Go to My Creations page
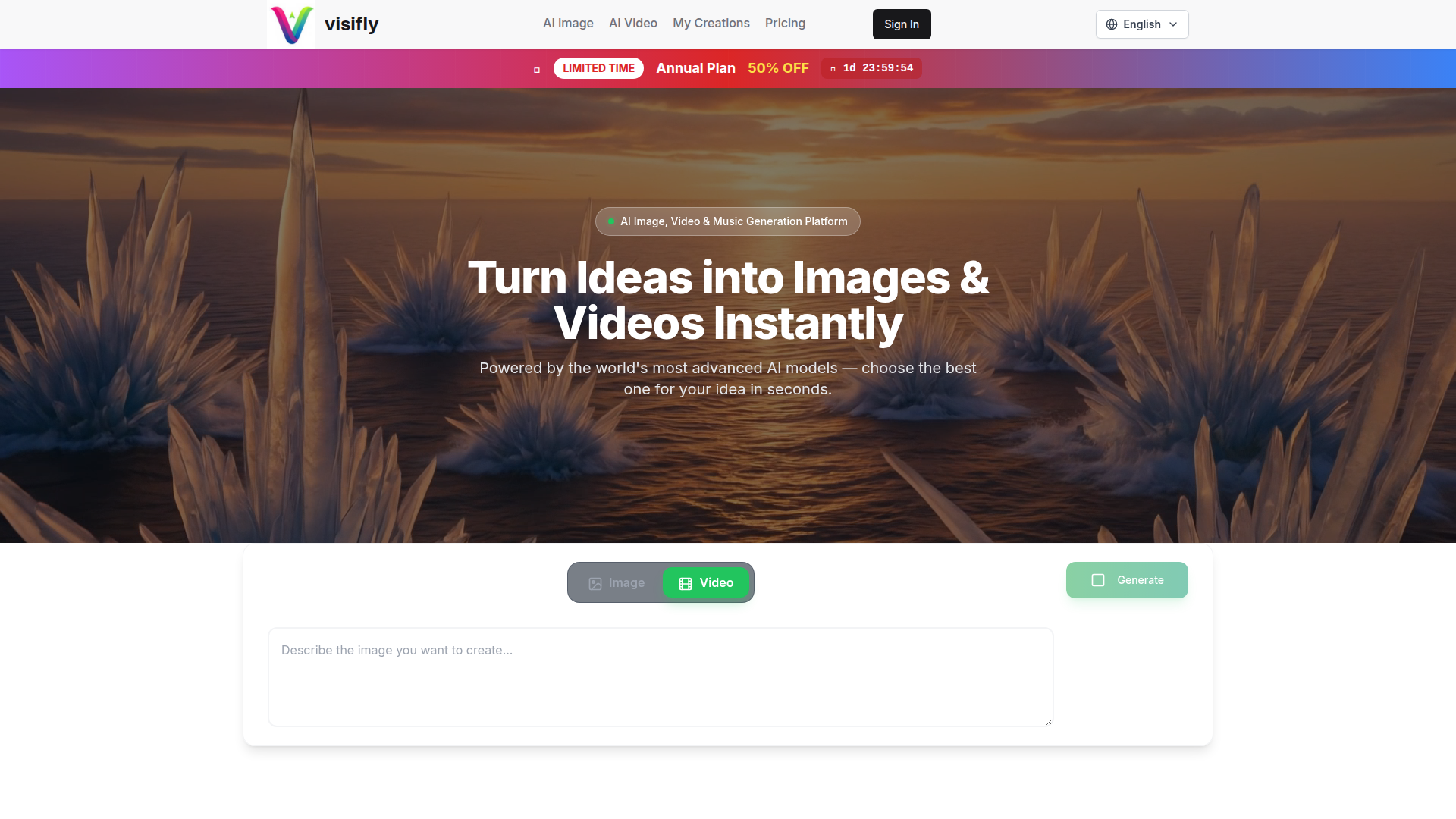Screen dimensions: 1456x819 pos(711,24)
